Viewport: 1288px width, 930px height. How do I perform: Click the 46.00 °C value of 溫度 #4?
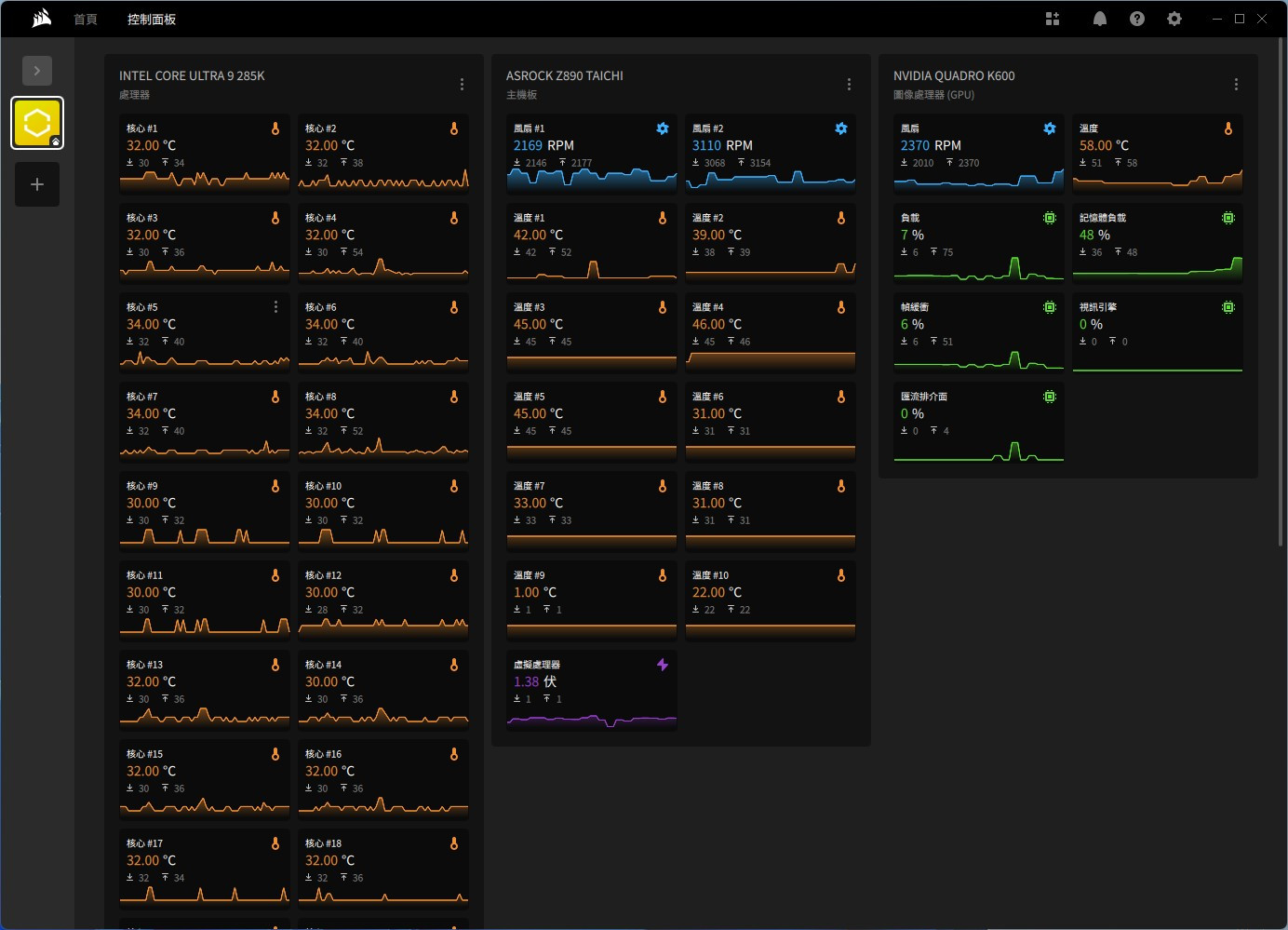pyautogui.click(x=717, y=324)
